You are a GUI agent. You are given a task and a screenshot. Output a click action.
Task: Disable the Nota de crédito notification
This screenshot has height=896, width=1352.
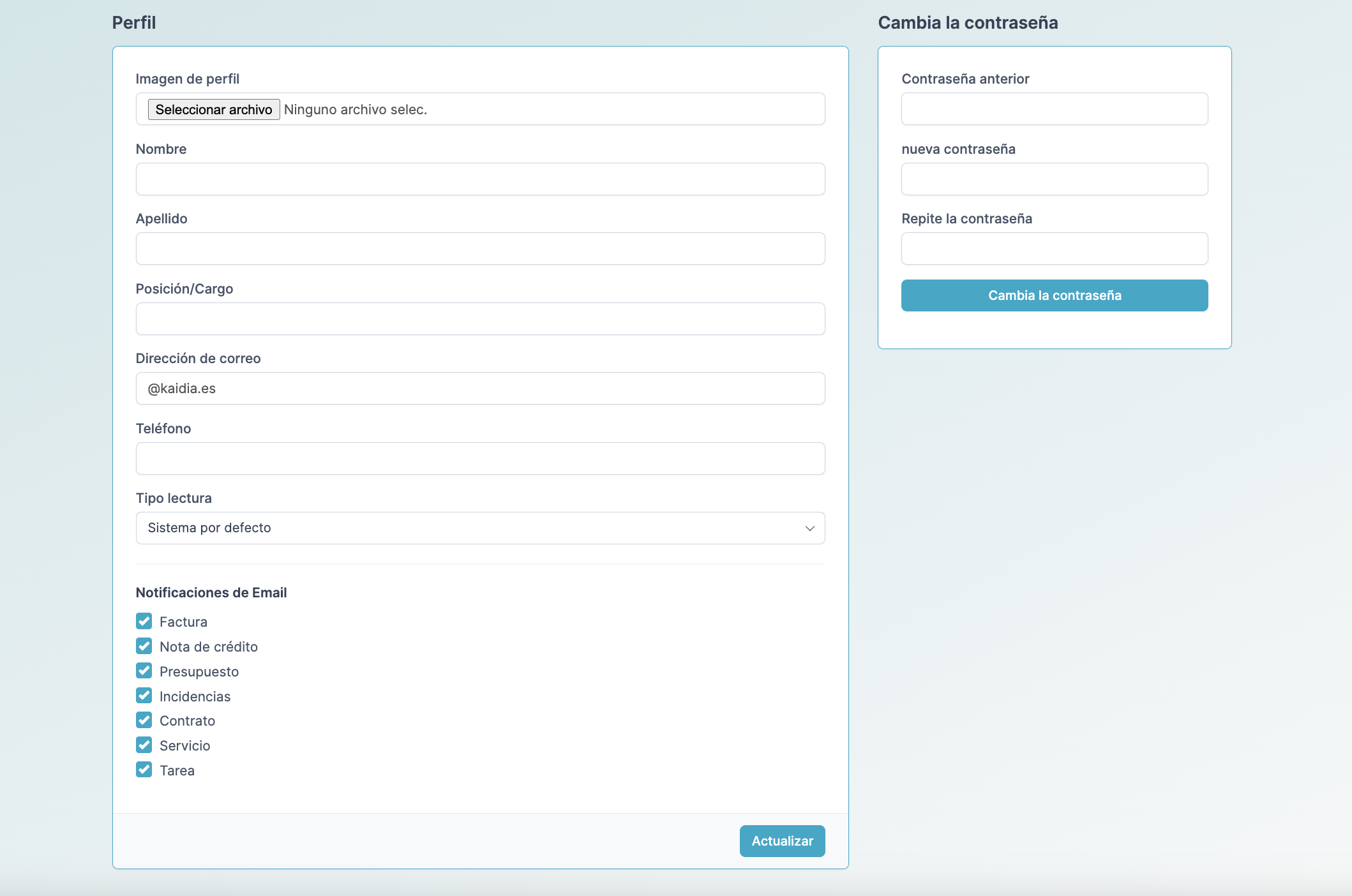click(144, 646)
